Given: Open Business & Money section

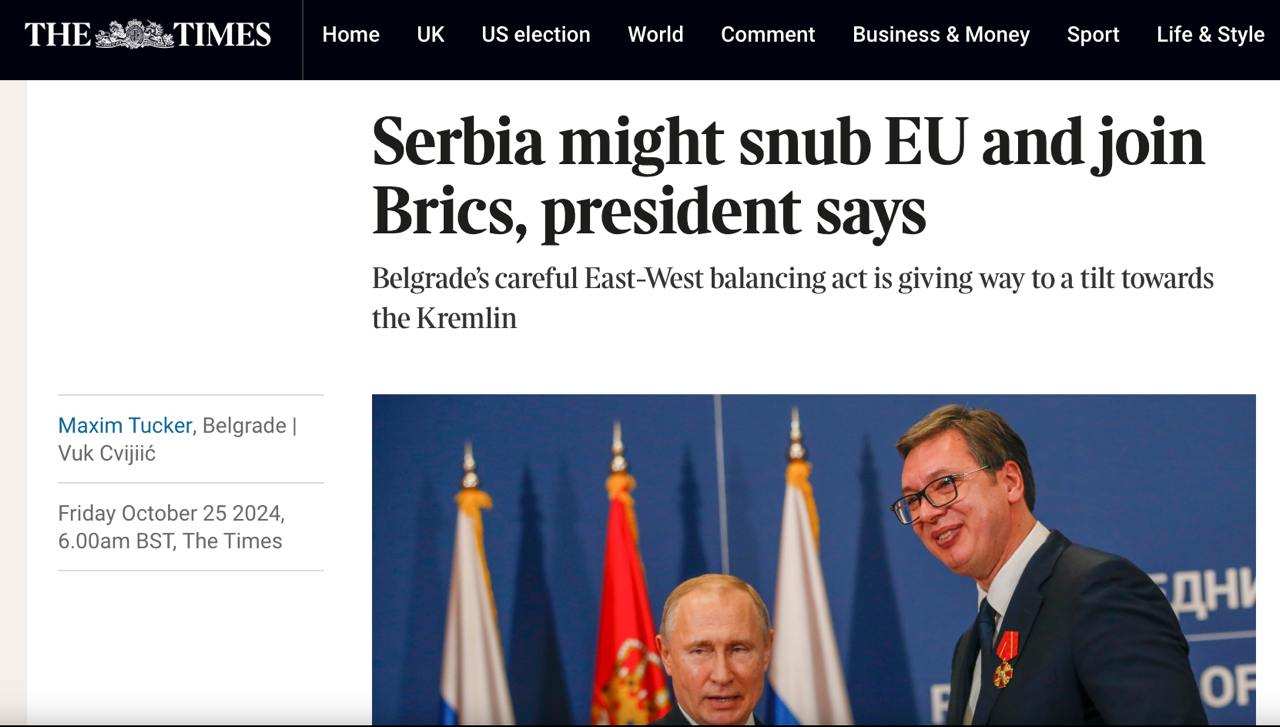Looking at the screenshot, I should 941,35.
